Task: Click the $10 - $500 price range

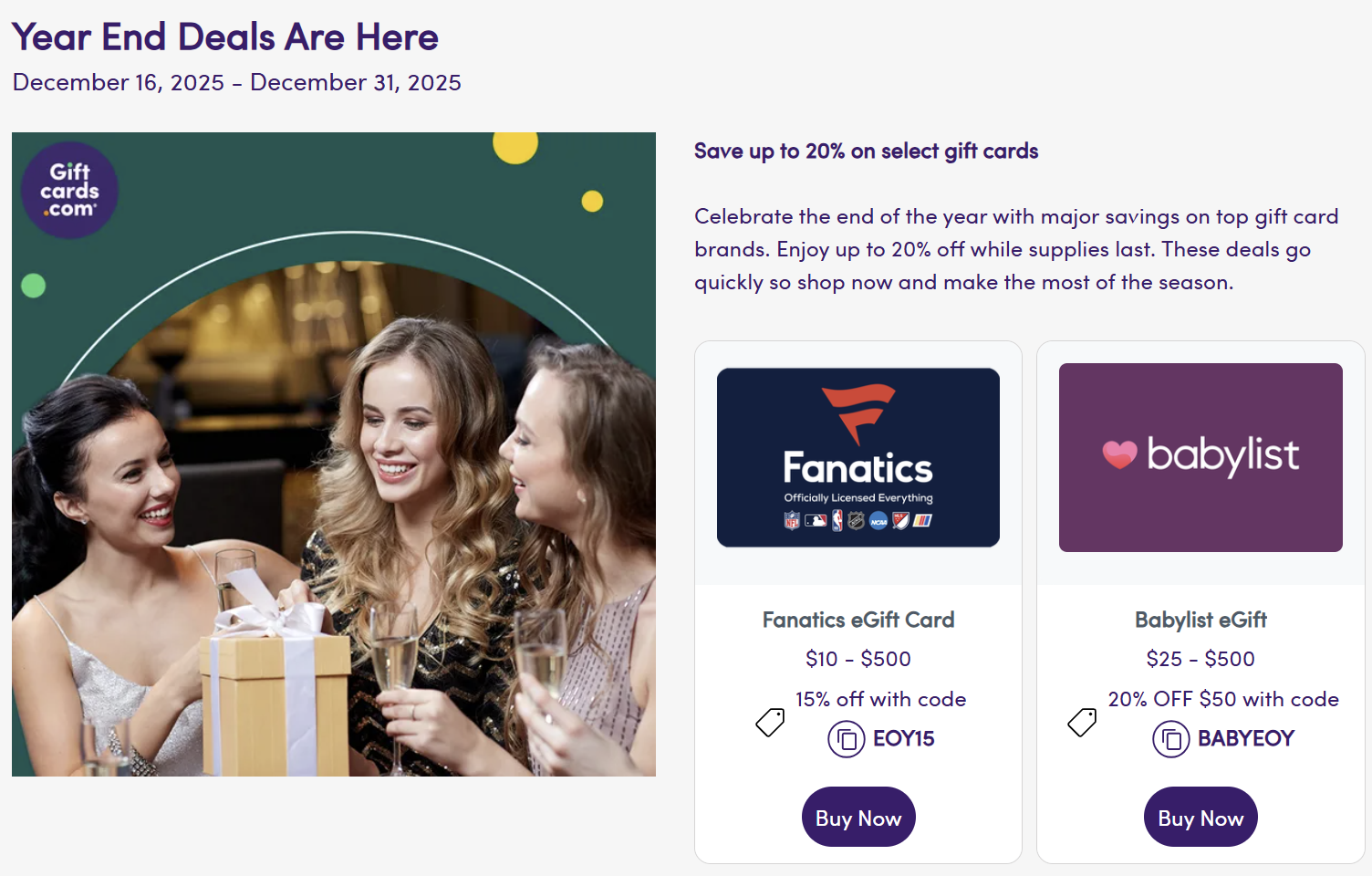Action: click(x=857, y=659)
